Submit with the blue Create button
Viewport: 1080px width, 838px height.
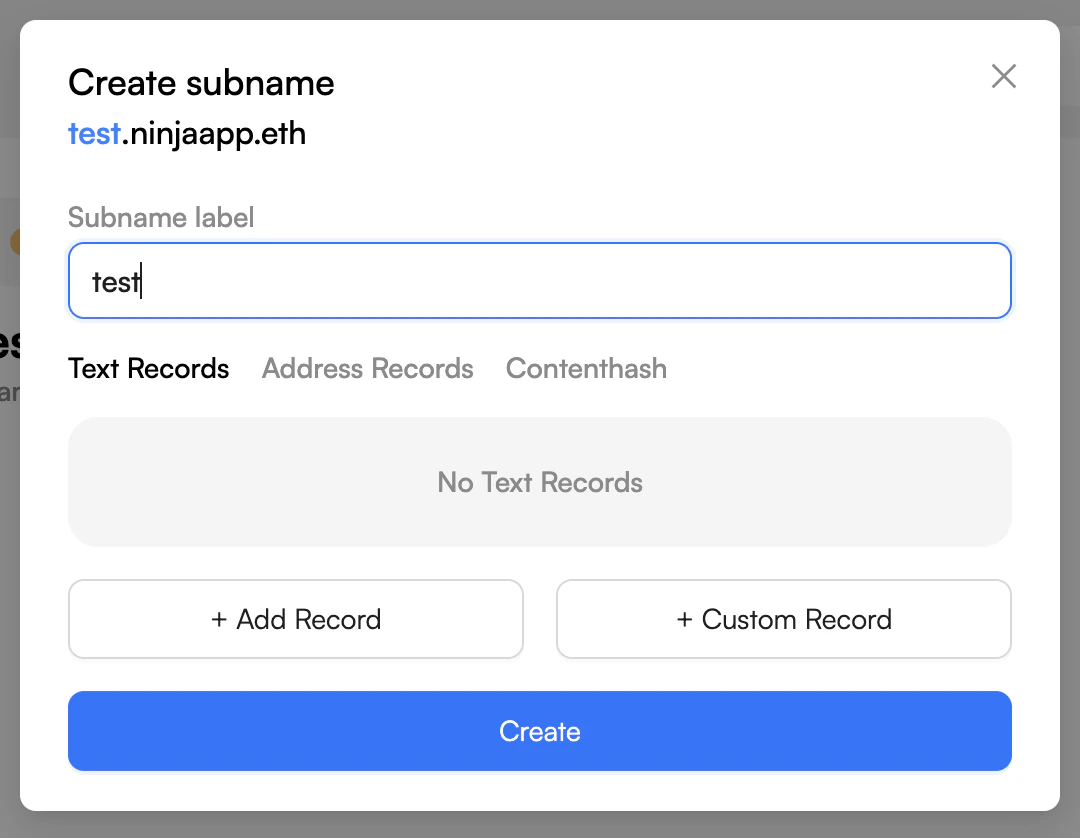(539, 731)
